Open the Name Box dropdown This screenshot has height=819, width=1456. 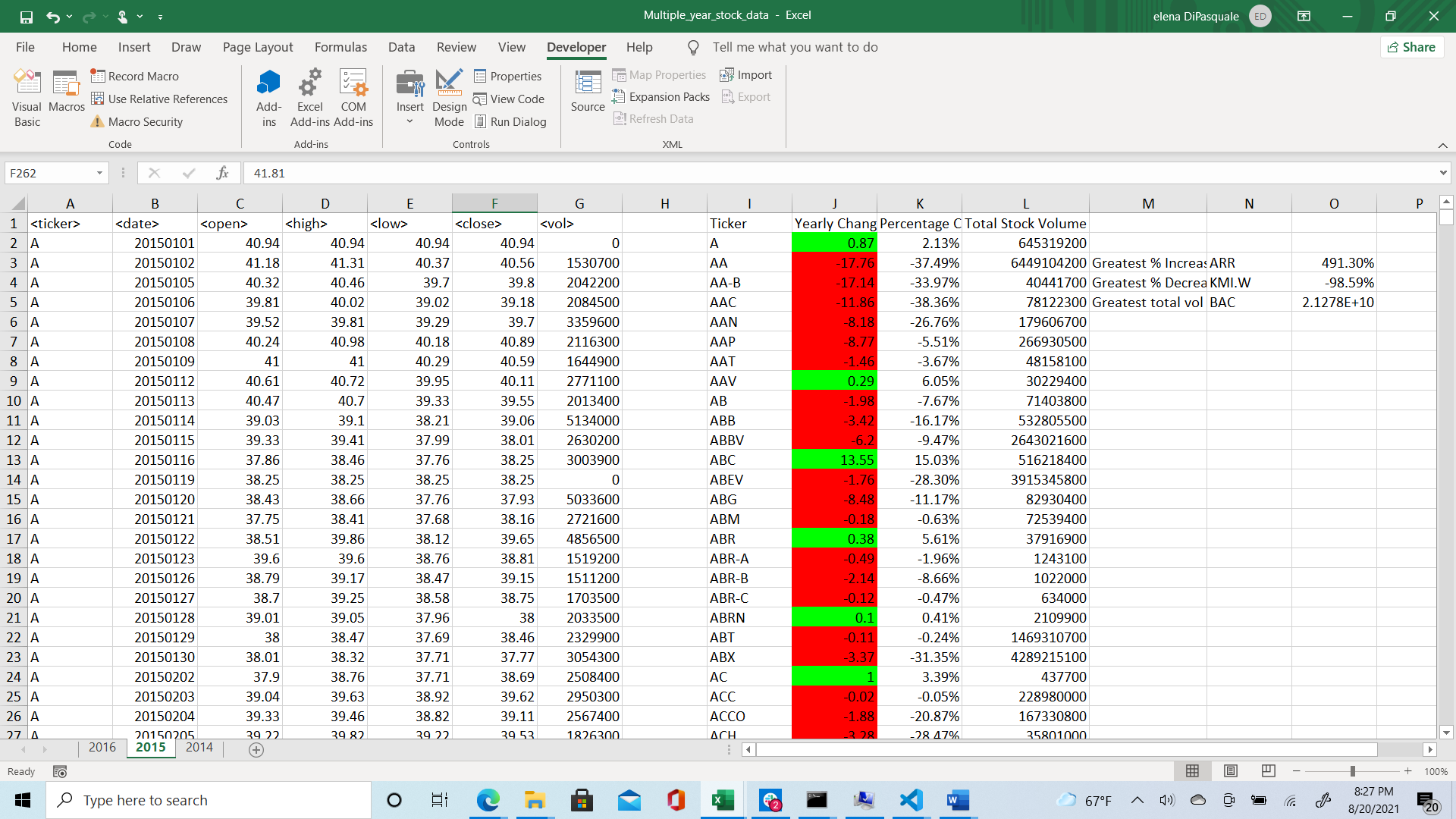[99, 173]
